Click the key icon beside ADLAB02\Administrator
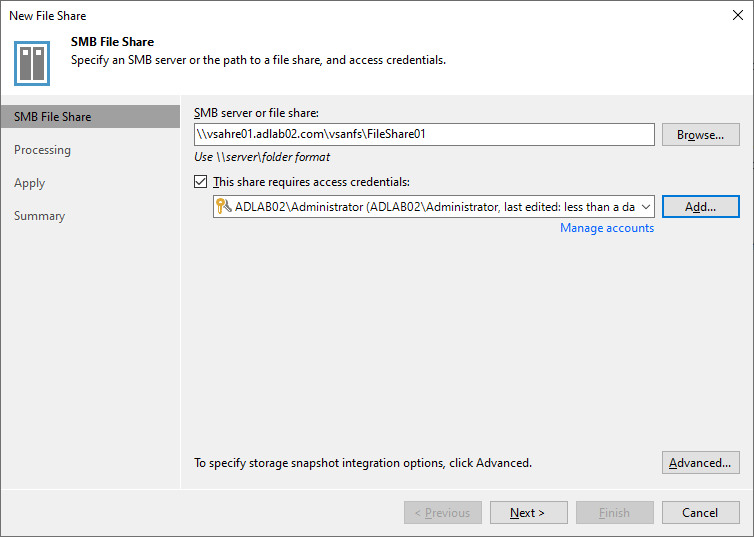The image size is (754, 537). tap(224, 206)
